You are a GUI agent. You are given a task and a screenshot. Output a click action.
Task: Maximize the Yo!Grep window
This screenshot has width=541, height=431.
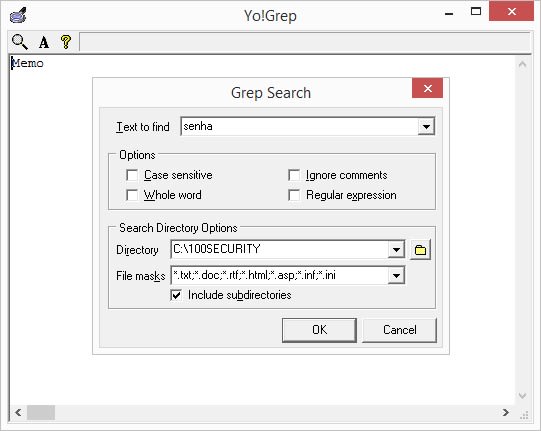coord(476,11)
